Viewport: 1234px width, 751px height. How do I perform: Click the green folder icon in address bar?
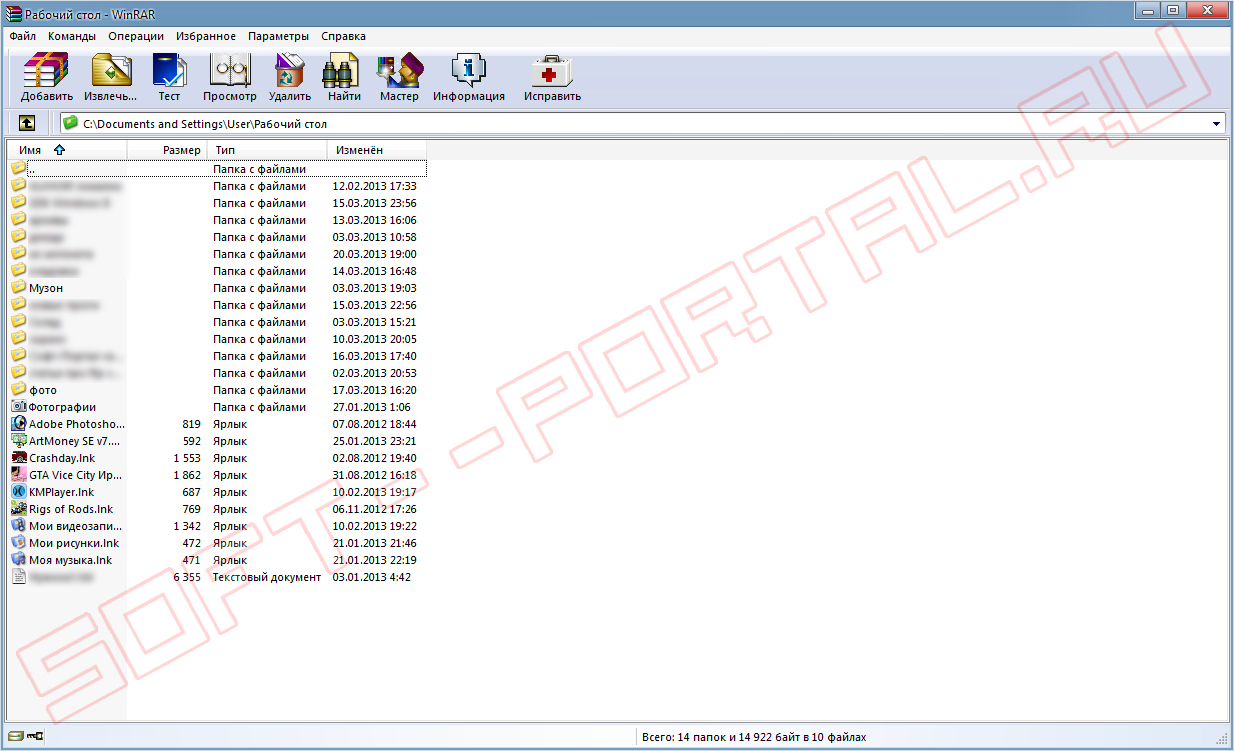(70, 123)
